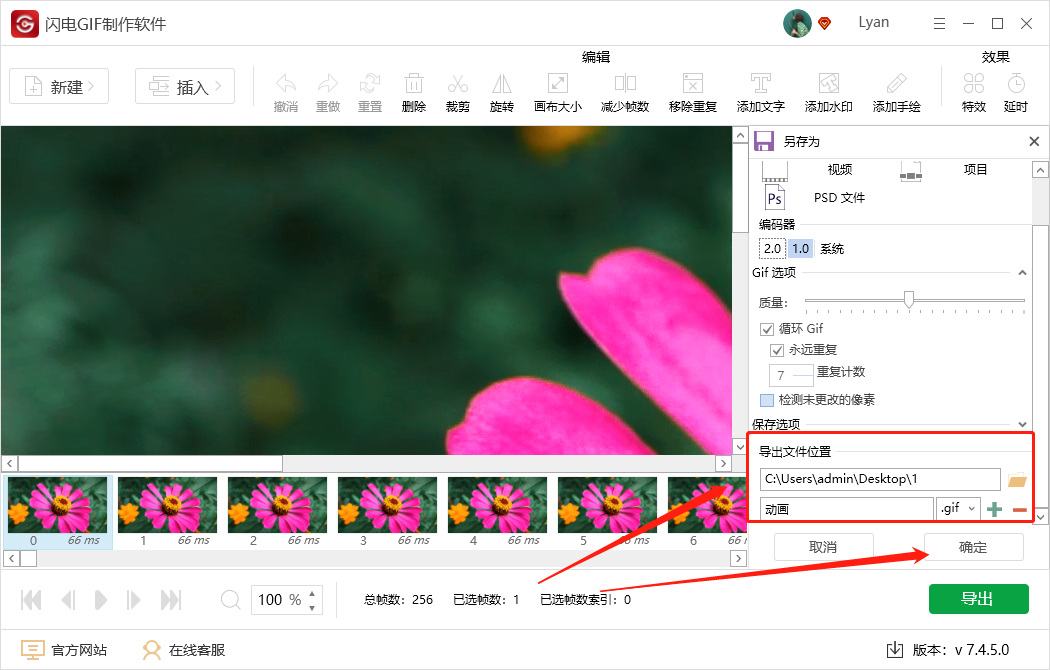This screenshot has width=1050, height=670.
Task: Close the 另存为 panel
Action: tap(1034, 141)
